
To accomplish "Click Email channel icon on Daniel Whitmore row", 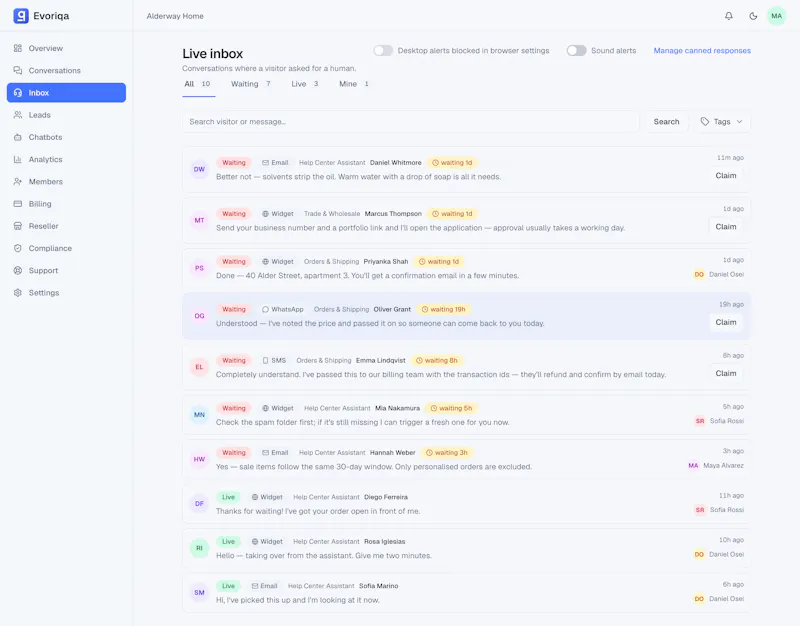I will click(265, 163).
